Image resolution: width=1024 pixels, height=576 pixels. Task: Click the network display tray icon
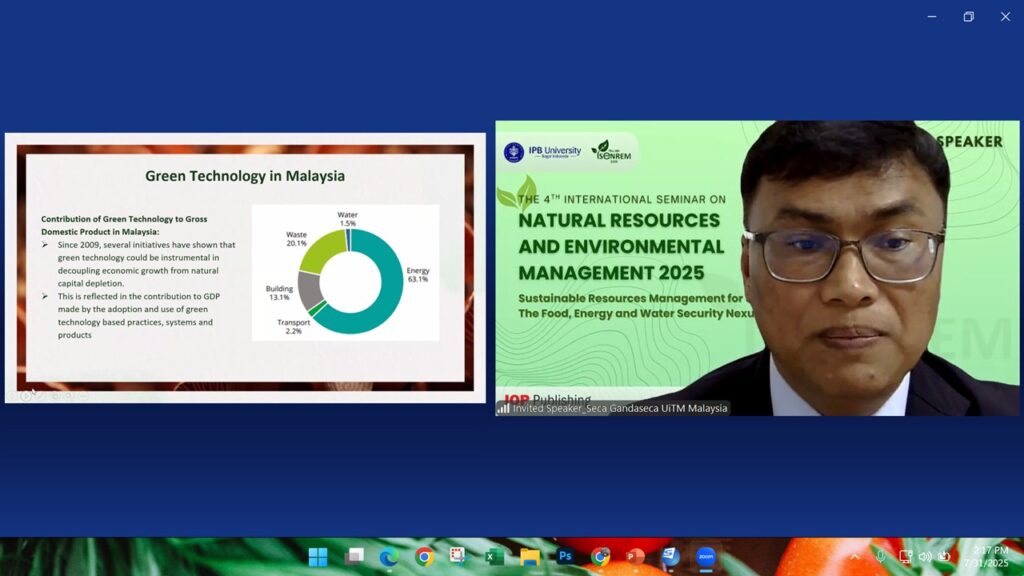[905, 556]
